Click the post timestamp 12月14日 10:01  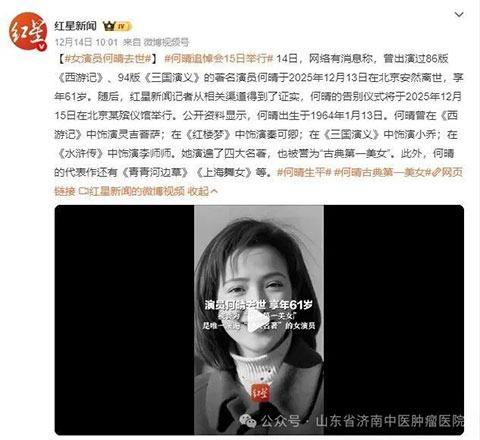coord(86,42)
